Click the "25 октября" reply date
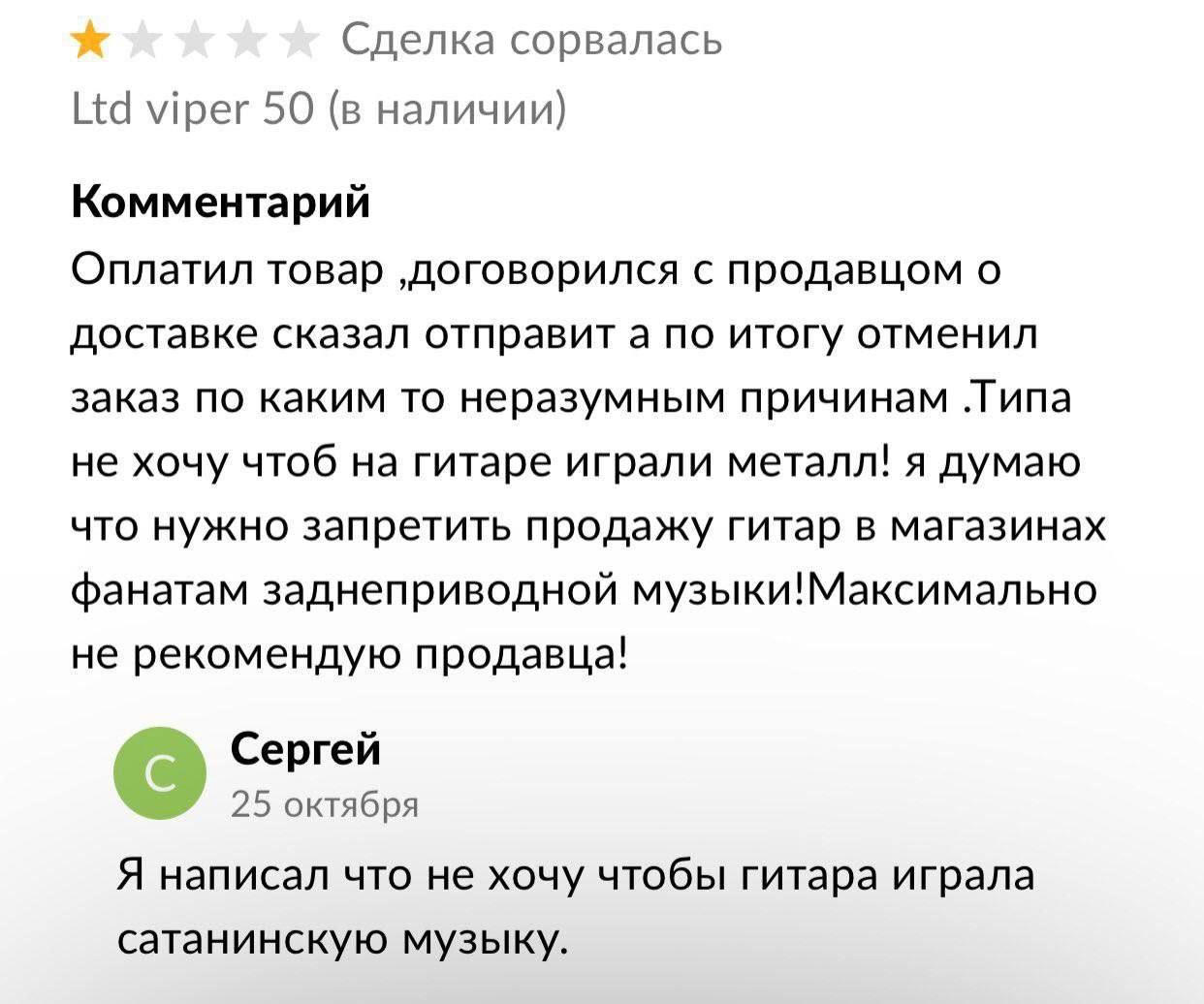The height and width of the screenshot is (1004, 1204). click(325, 803)
